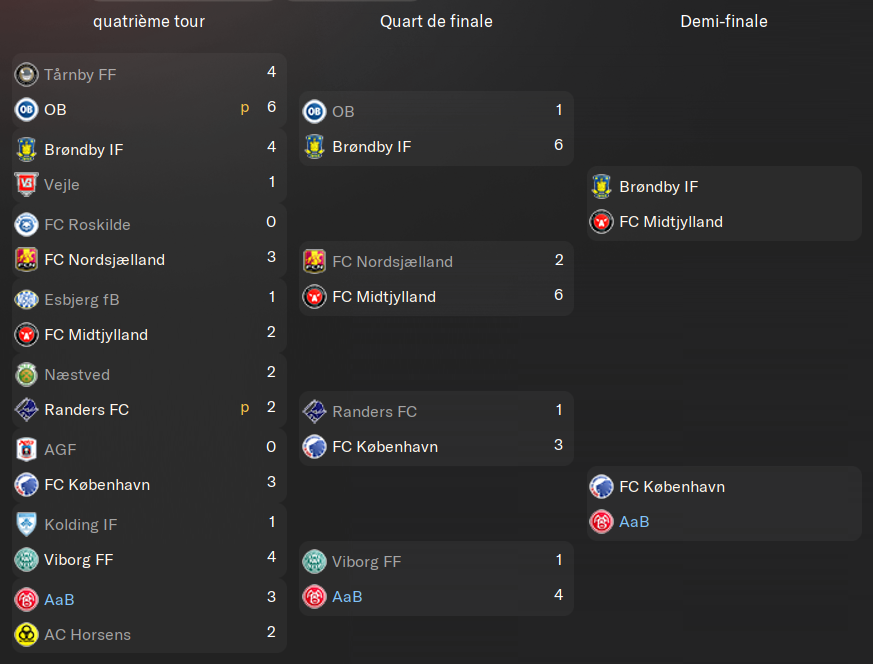Open Brøndby IF in the semi-final
Screen dimensions: 873x664
pos(659,186)
